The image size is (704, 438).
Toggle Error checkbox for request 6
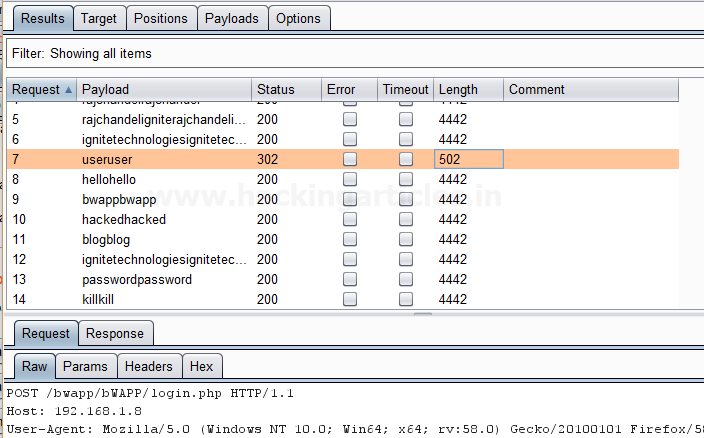click(350, 139)
